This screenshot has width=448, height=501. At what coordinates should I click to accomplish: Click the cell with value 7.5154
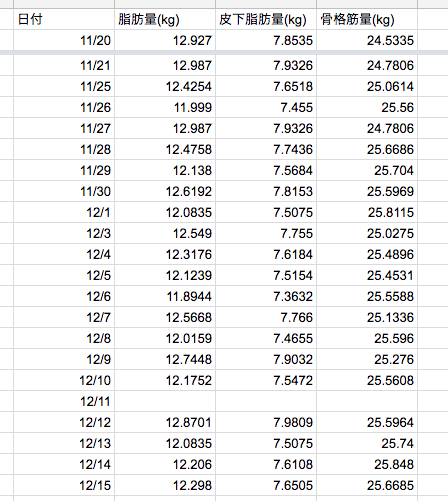click(266, 275)
